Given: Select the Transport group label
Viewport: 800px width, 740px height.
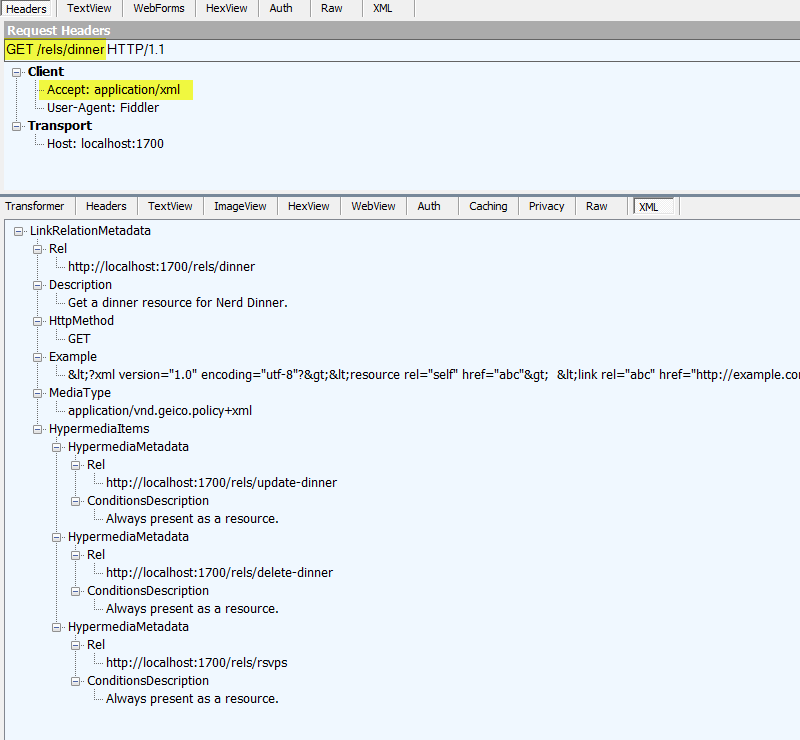Looking at the screenshot, I should pos(60,126).
